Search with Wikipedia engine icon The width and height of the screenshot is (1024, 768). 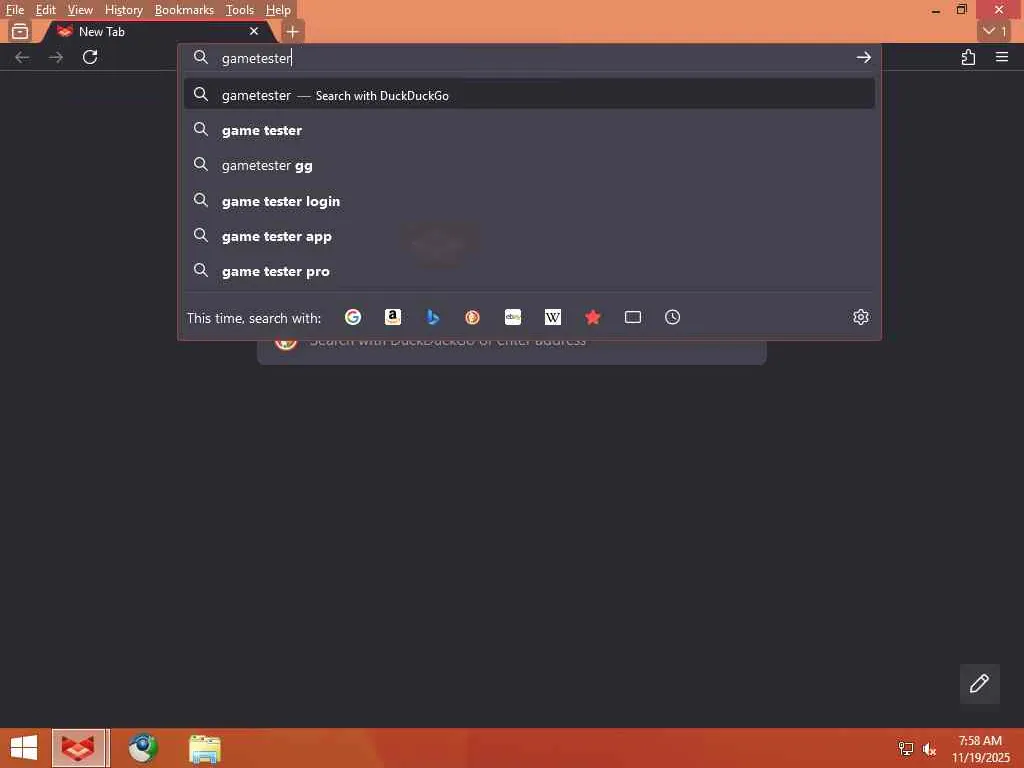tap(552, 317)
